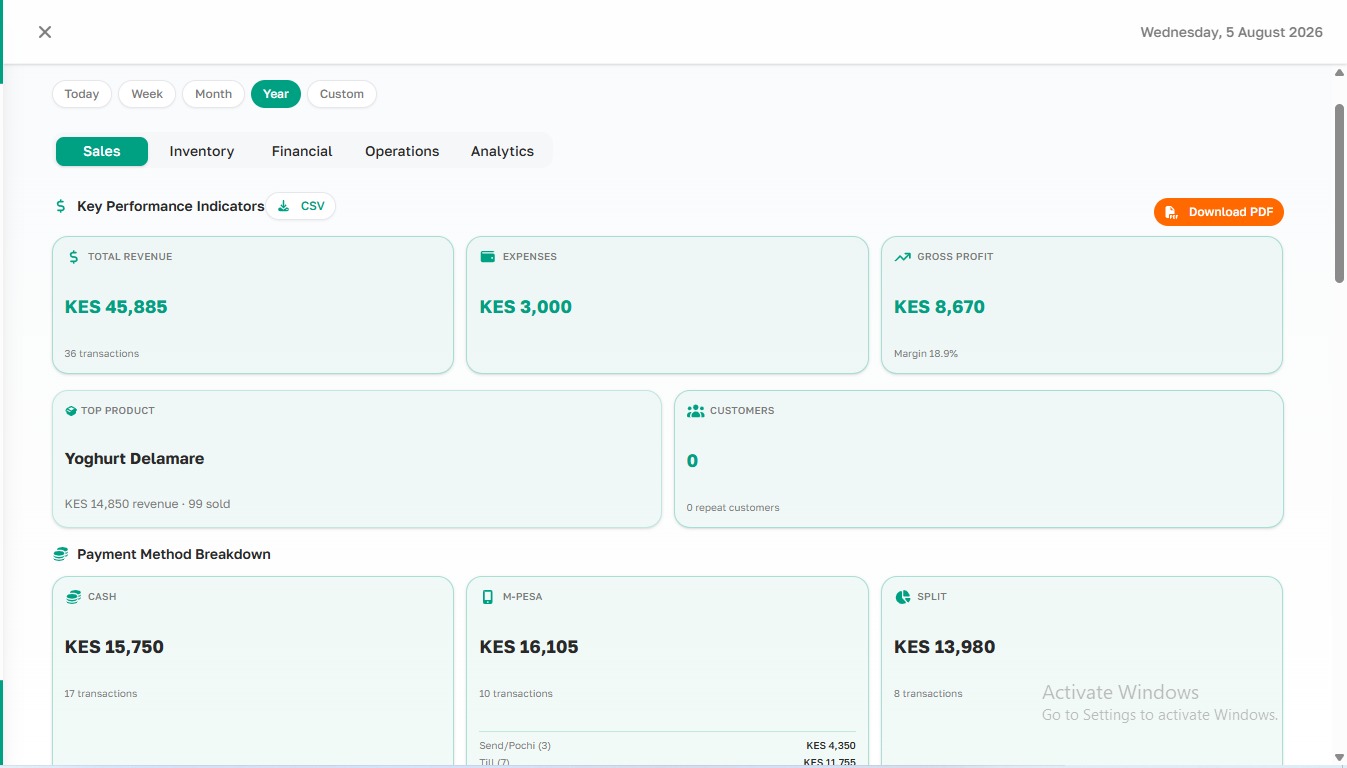
Task: Click the Download PDF button
Action: click(1219, 212)
